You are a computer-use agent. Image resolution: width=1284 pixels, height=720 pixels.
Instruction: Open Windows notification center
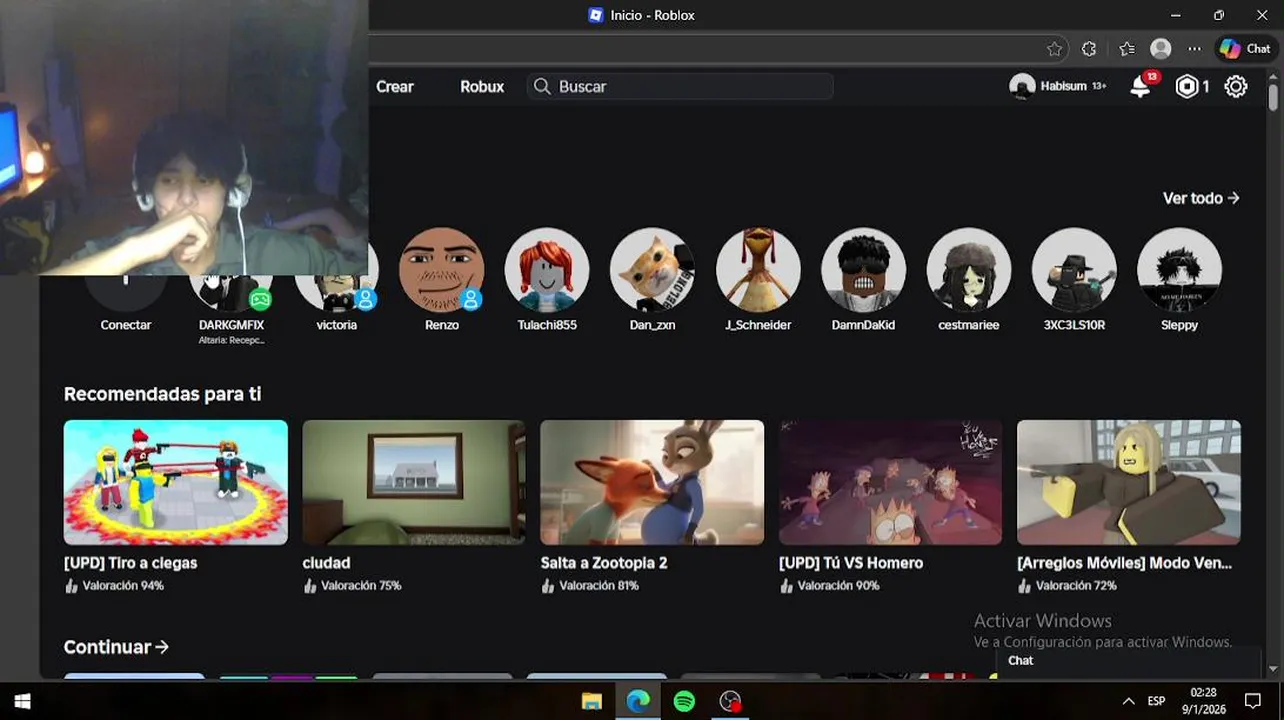pyautogui.click(x=1252, y=701)
